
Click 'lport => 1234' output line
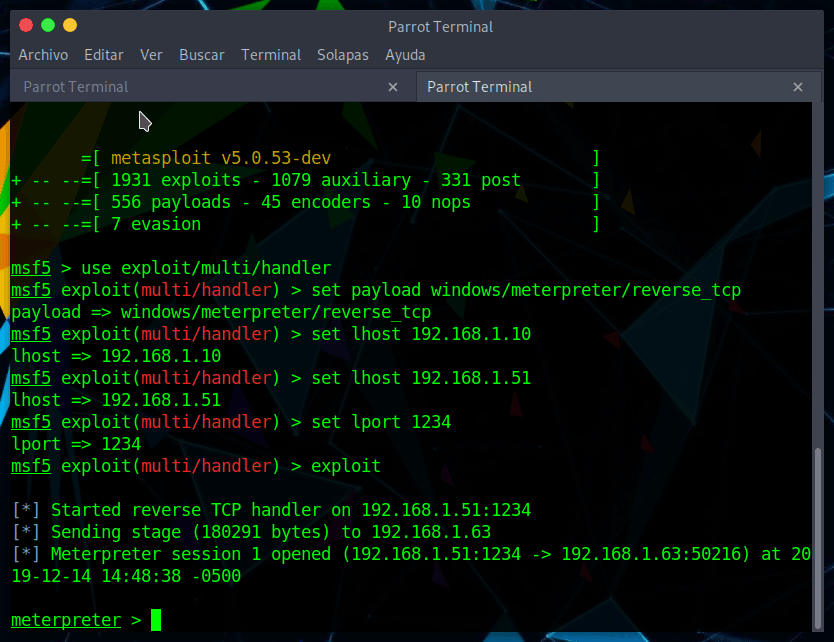tap(76, 444)
